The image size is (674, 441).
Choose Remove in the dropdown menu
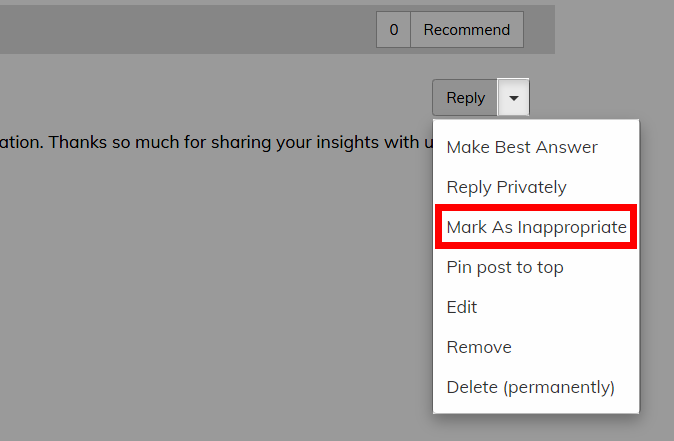click(536, 347)
